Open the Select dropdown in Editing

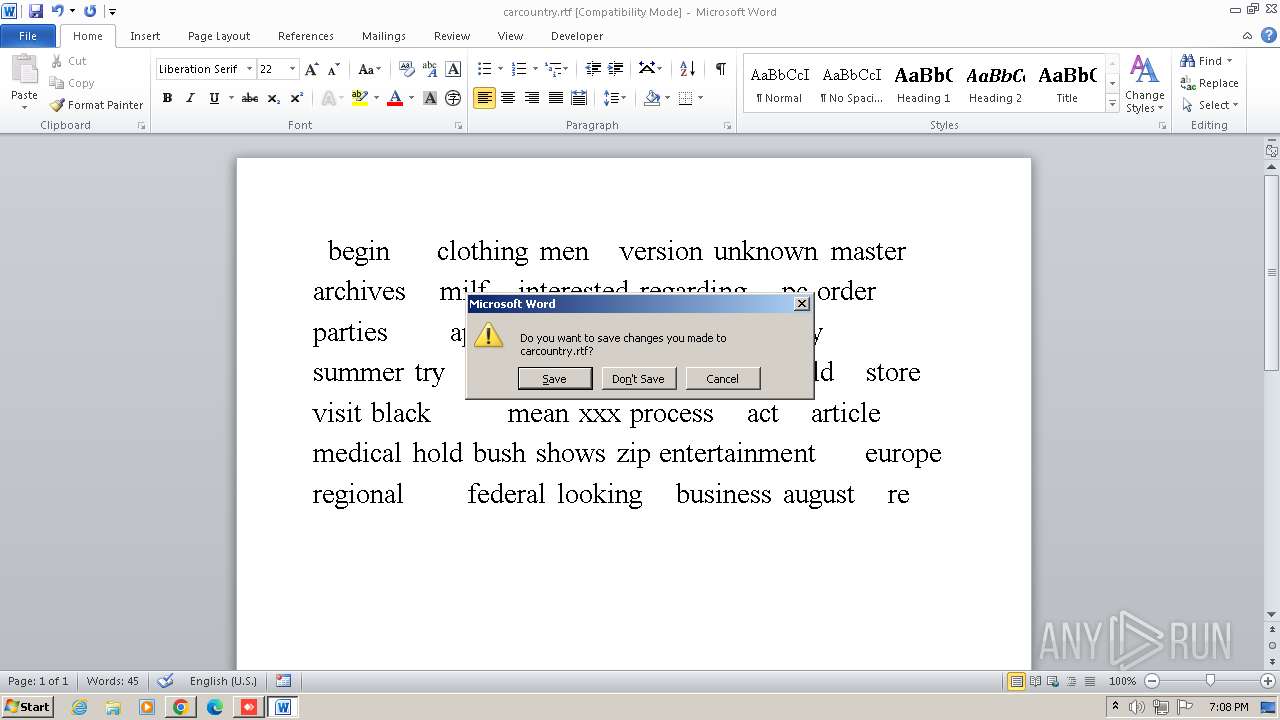click(x=1209, y=105)
